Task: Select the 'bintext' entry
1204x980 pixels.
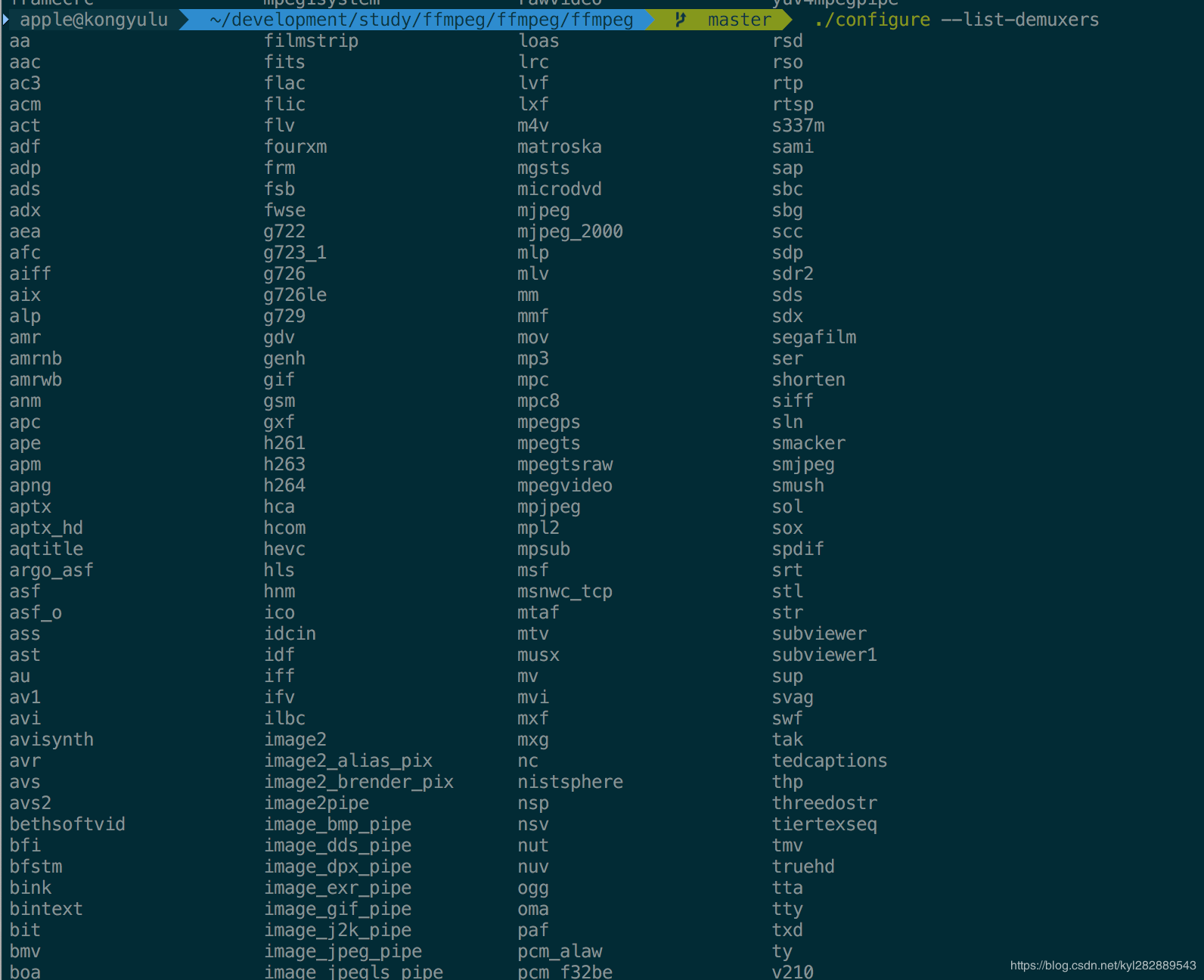Action: click(x=46, y=909)
